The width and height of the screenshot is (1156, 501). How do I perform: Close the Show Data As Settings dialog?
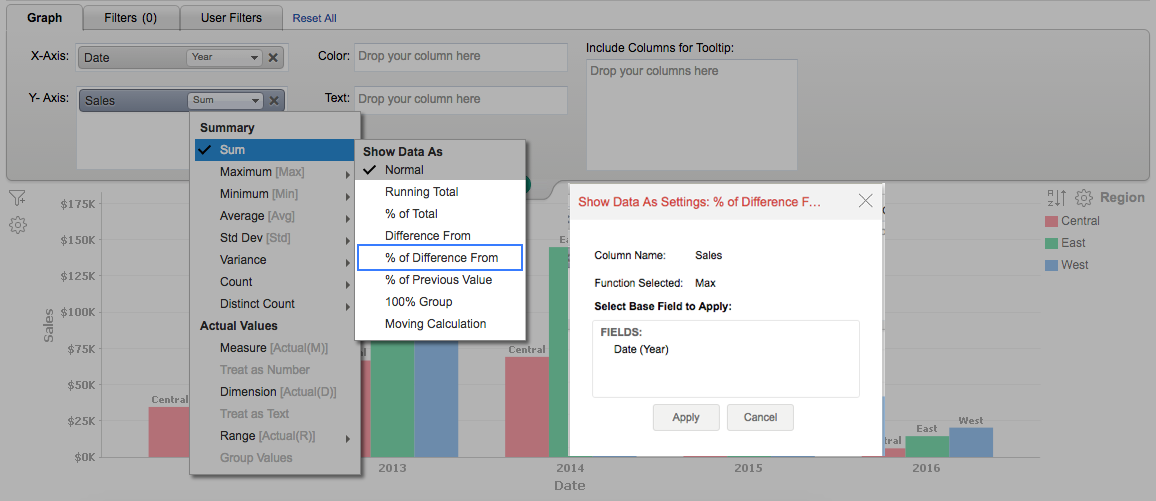coord(865,201)
